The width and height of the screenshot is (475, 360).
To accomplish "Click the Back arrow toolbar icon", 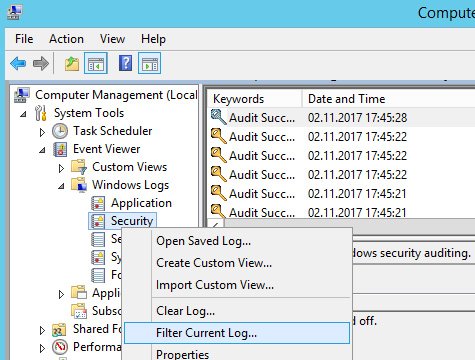I will pos(18,63).
